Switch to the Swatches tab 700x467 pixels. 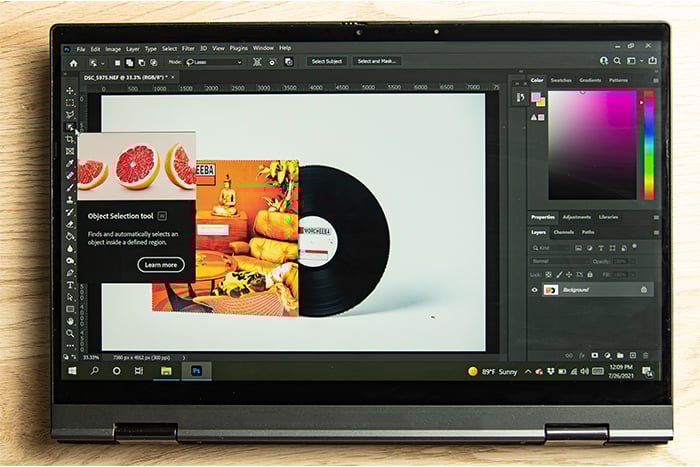[561, 80]
